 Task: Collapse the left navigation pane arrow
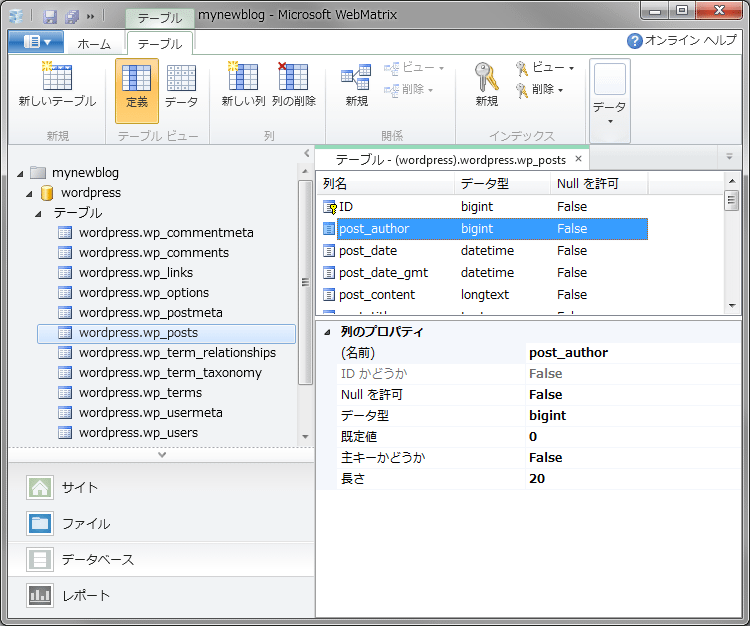click(307, 153)
